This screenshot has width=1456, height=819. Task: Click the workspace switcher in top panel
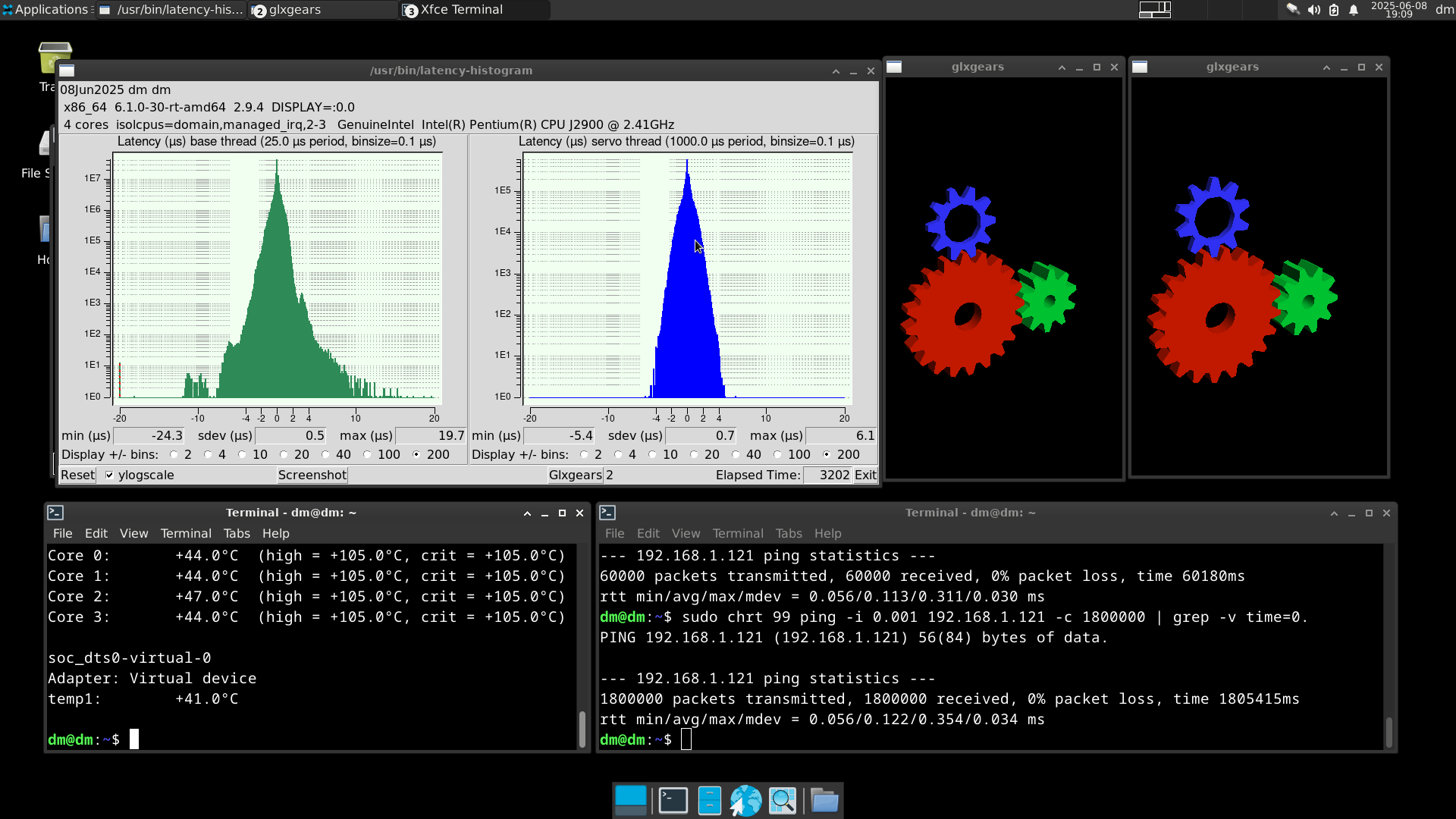1155,10
